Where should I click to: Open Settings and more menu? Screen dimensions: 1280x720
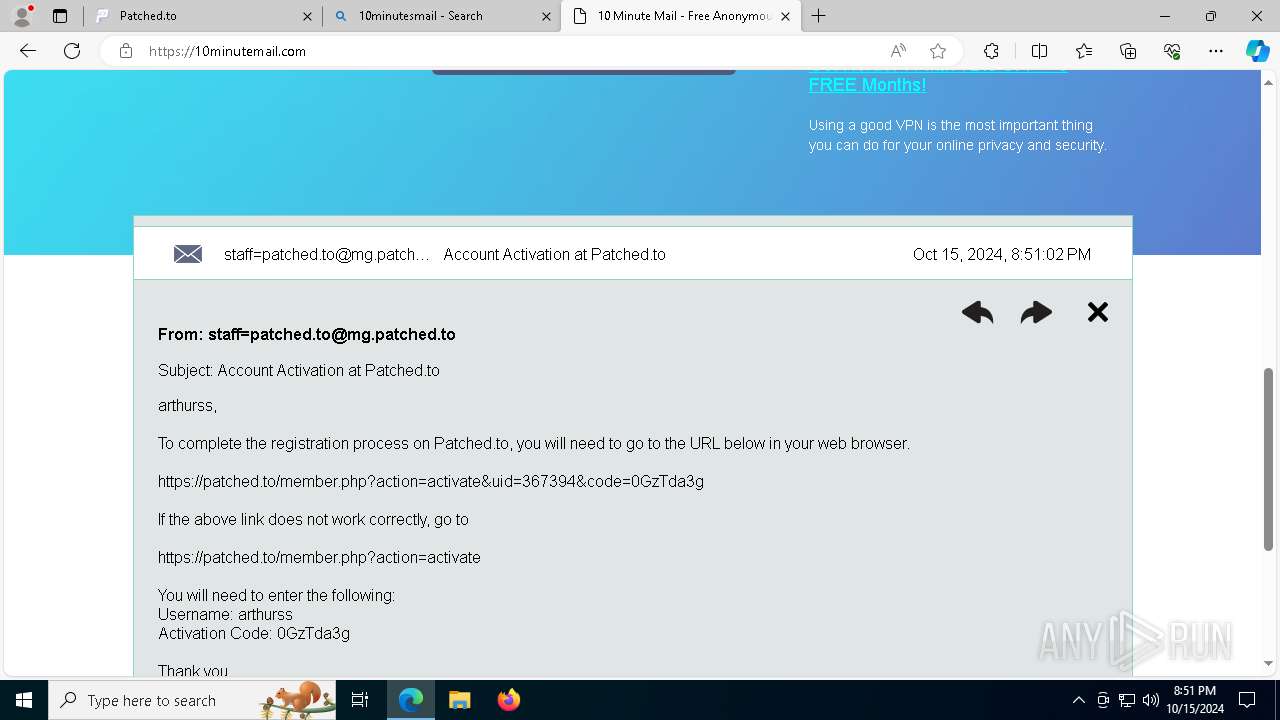pyautogui.click(x=1216, y=51)
